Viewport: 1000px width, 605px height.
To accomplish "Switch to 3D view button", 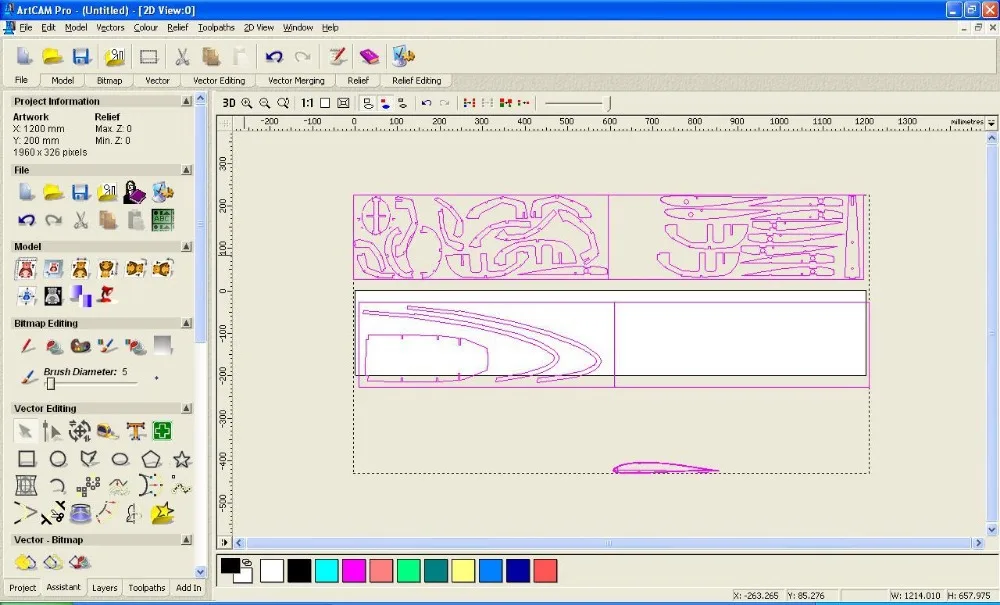I will [x=228, y=103].
